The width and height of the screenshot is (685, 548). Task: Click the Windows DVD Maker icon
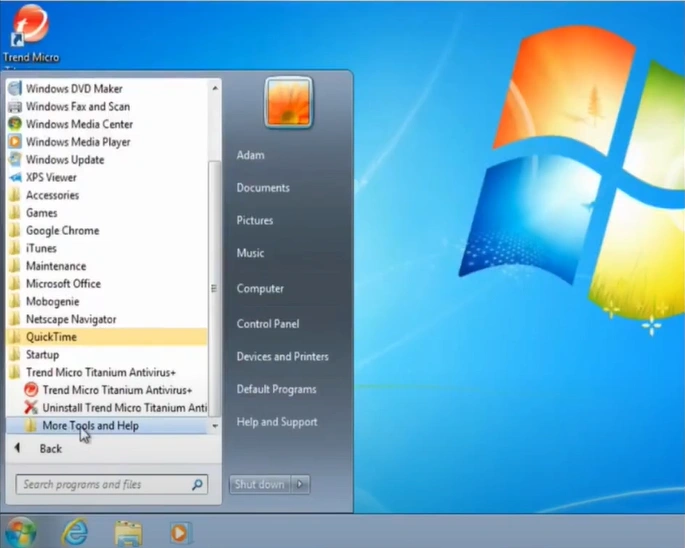(15, 89)
